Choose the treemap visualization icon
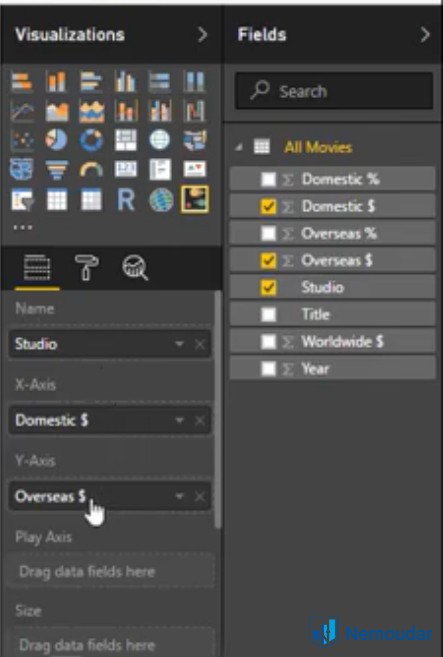The width and height of the screenshot is (443, 657). (x=126, y=140)
